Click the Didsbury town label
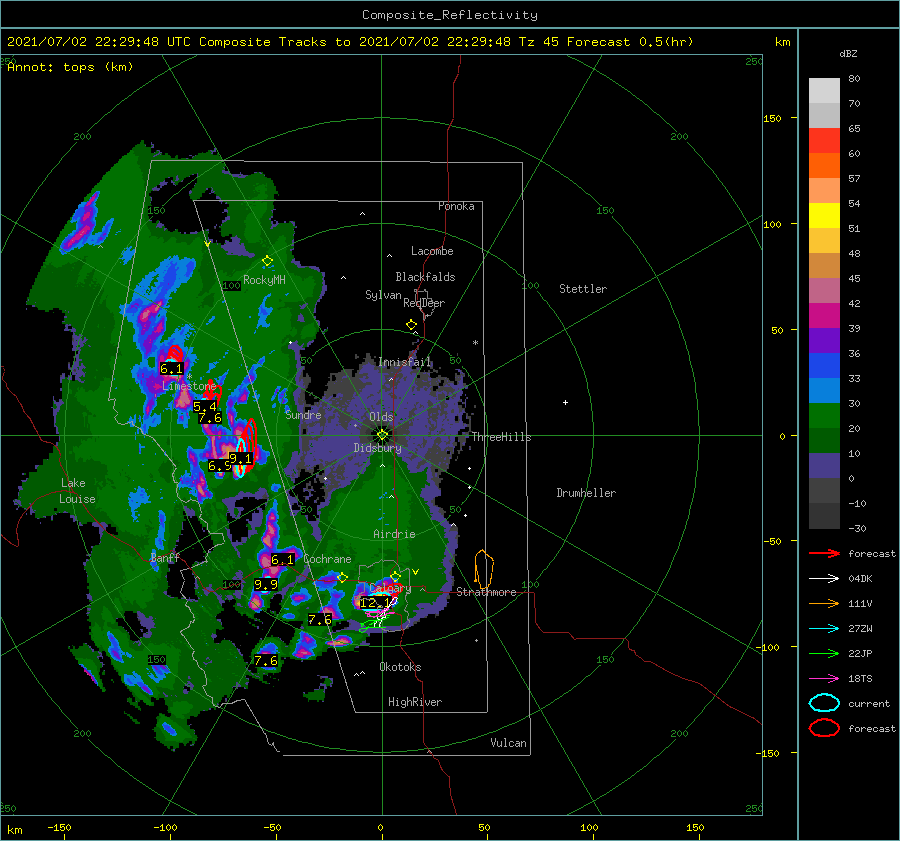The height and width of the screenshot is (841, 900). 378,448
